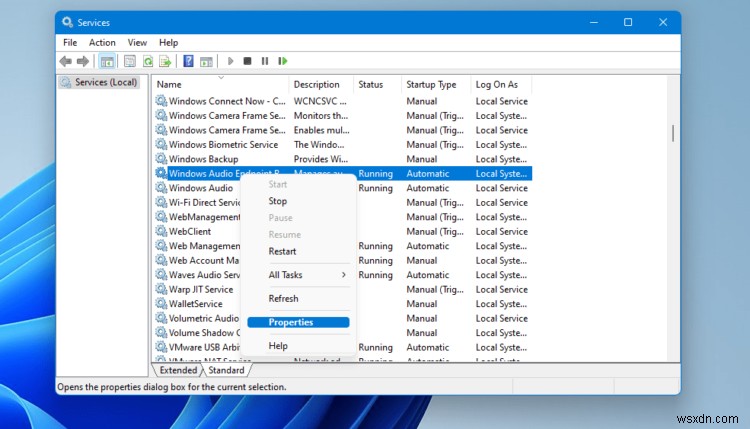This screenshot has height=429, width=750.
Task: Click the Back arrow toolbar icon
Action: (66, 61)
